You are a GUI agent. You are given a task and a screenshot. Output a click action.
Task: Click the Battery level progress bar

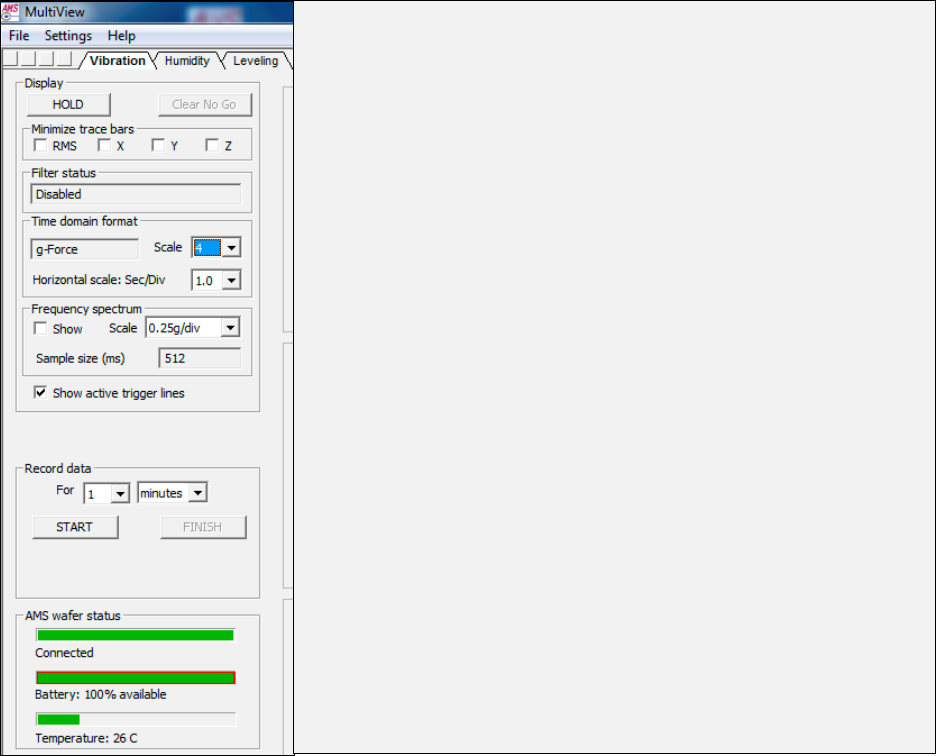pyautogui.click(x=136, y=678)
